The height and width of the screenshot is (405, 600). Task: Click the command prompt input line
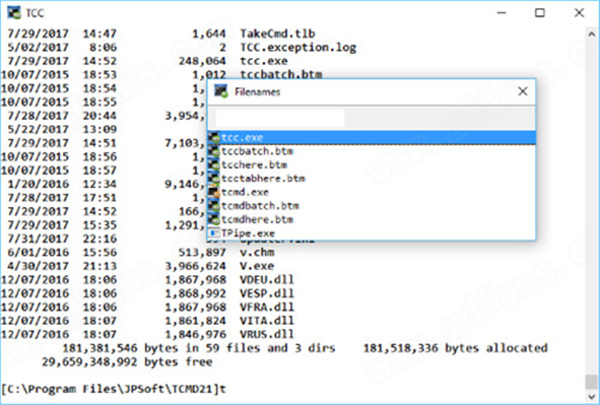(x=300, y=387)
